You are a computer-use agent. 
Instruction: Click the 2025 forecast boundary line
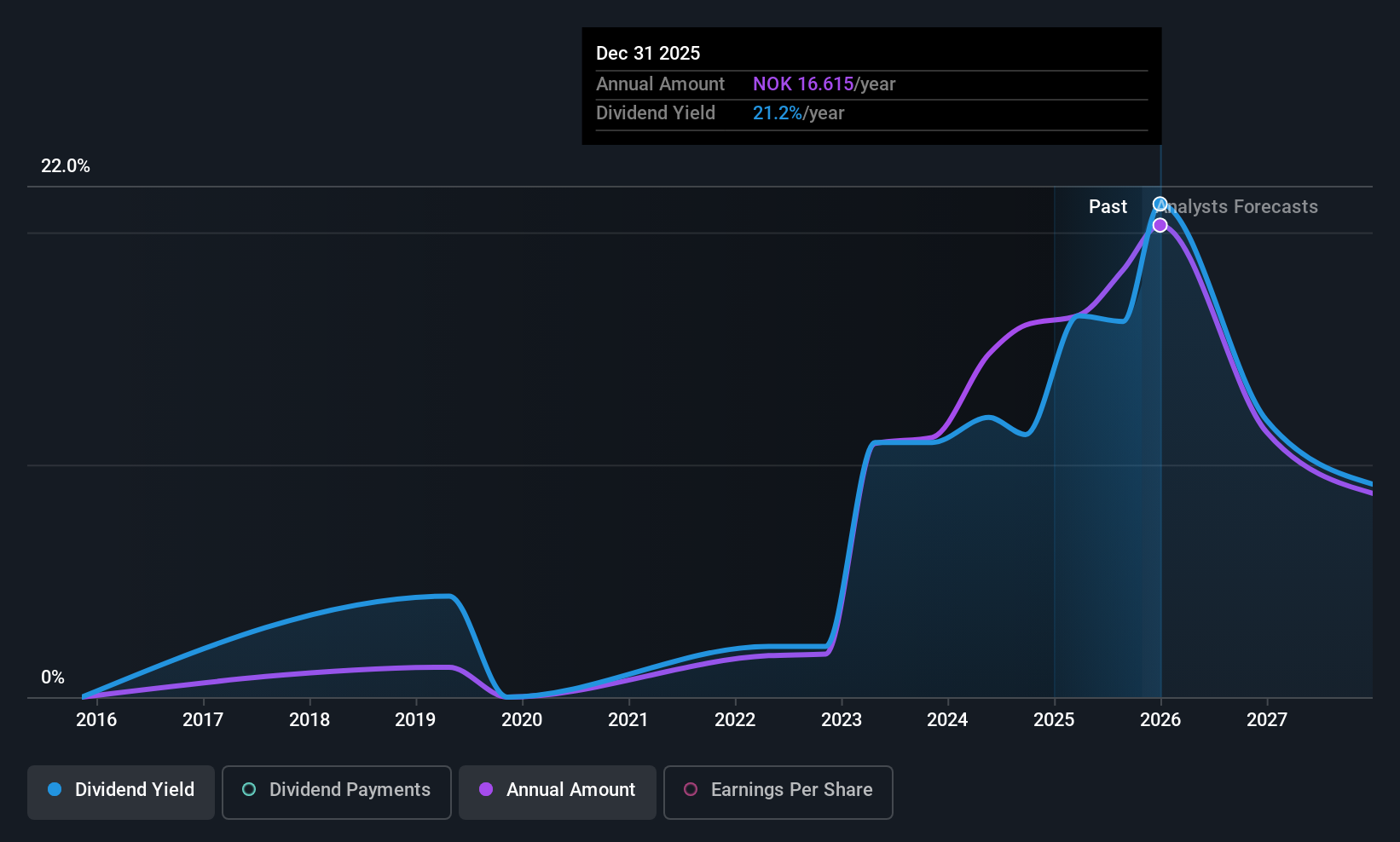pos(1055,426)
